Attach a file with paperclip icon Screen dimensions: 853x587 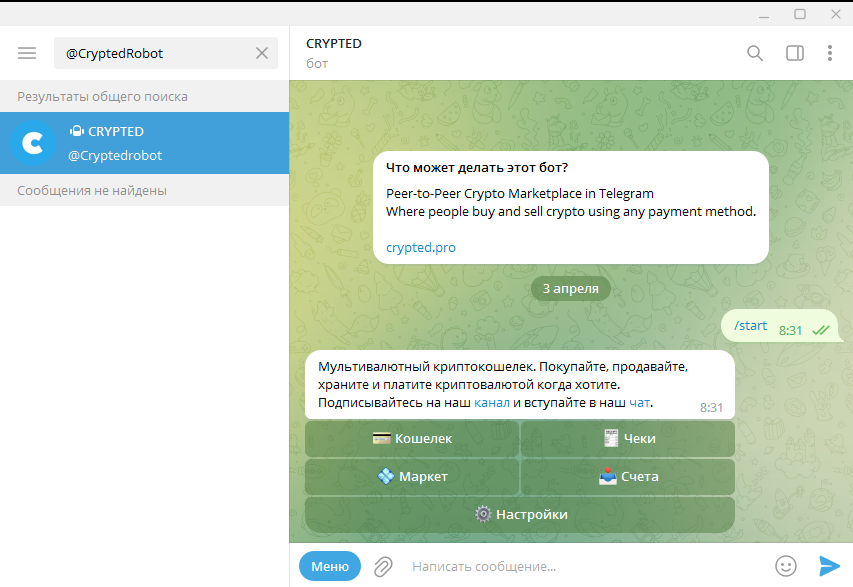[383, 566]
